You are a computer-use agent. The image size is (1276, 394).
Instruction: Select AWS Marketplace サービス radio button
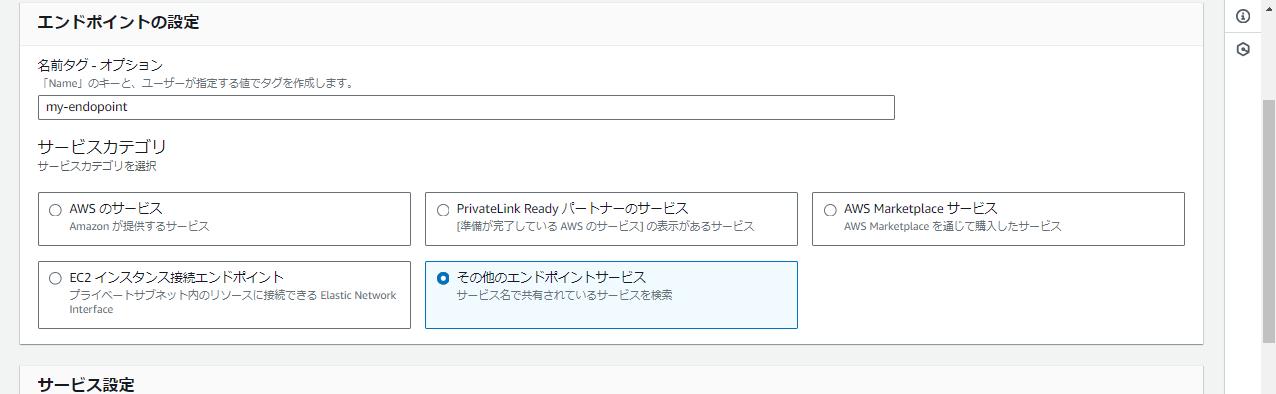tap(830, 210)
